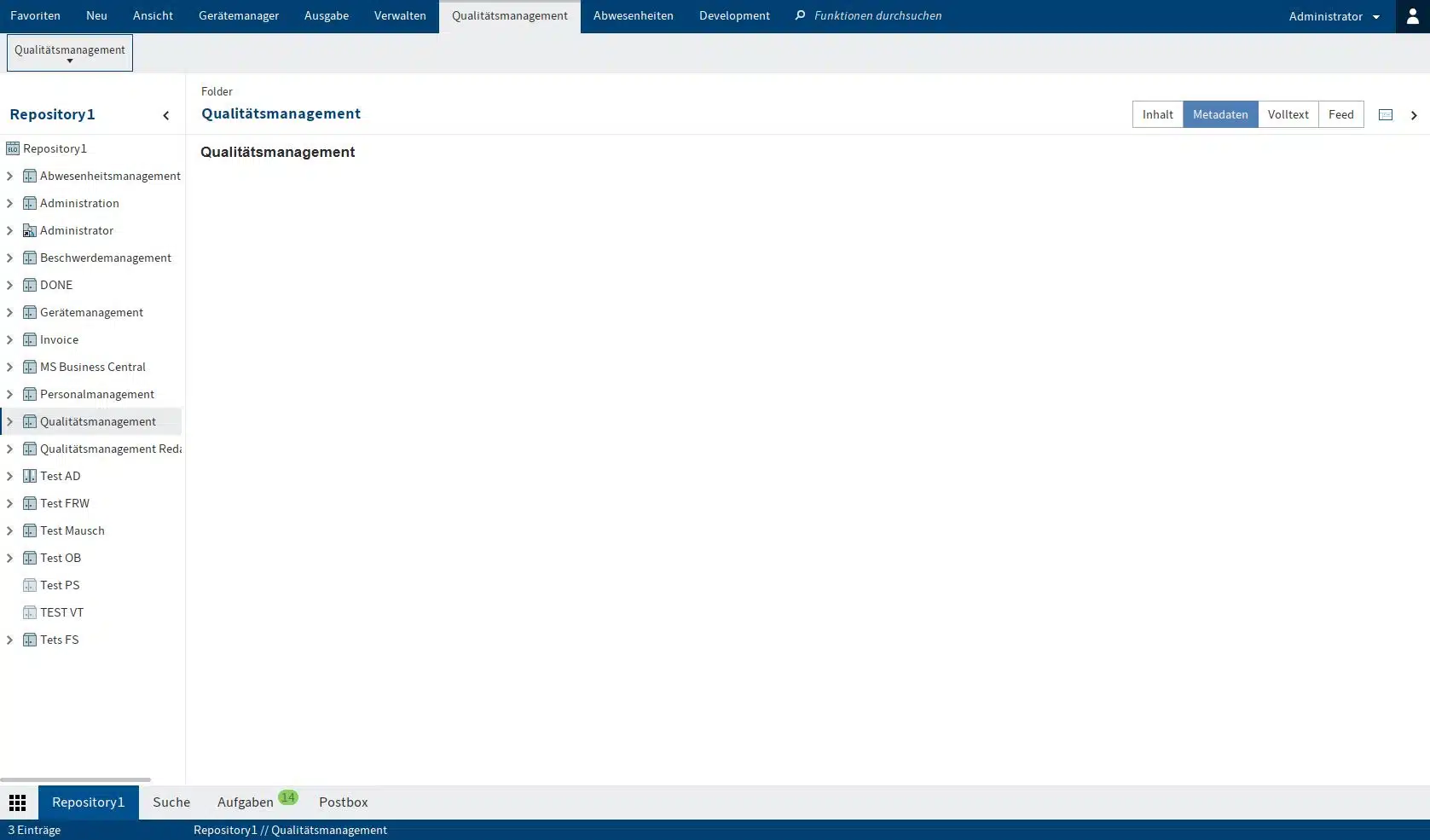Open the Gerätemanager menu tab
This screenshot has width=1430, height=840.
(x=239, y=16)
